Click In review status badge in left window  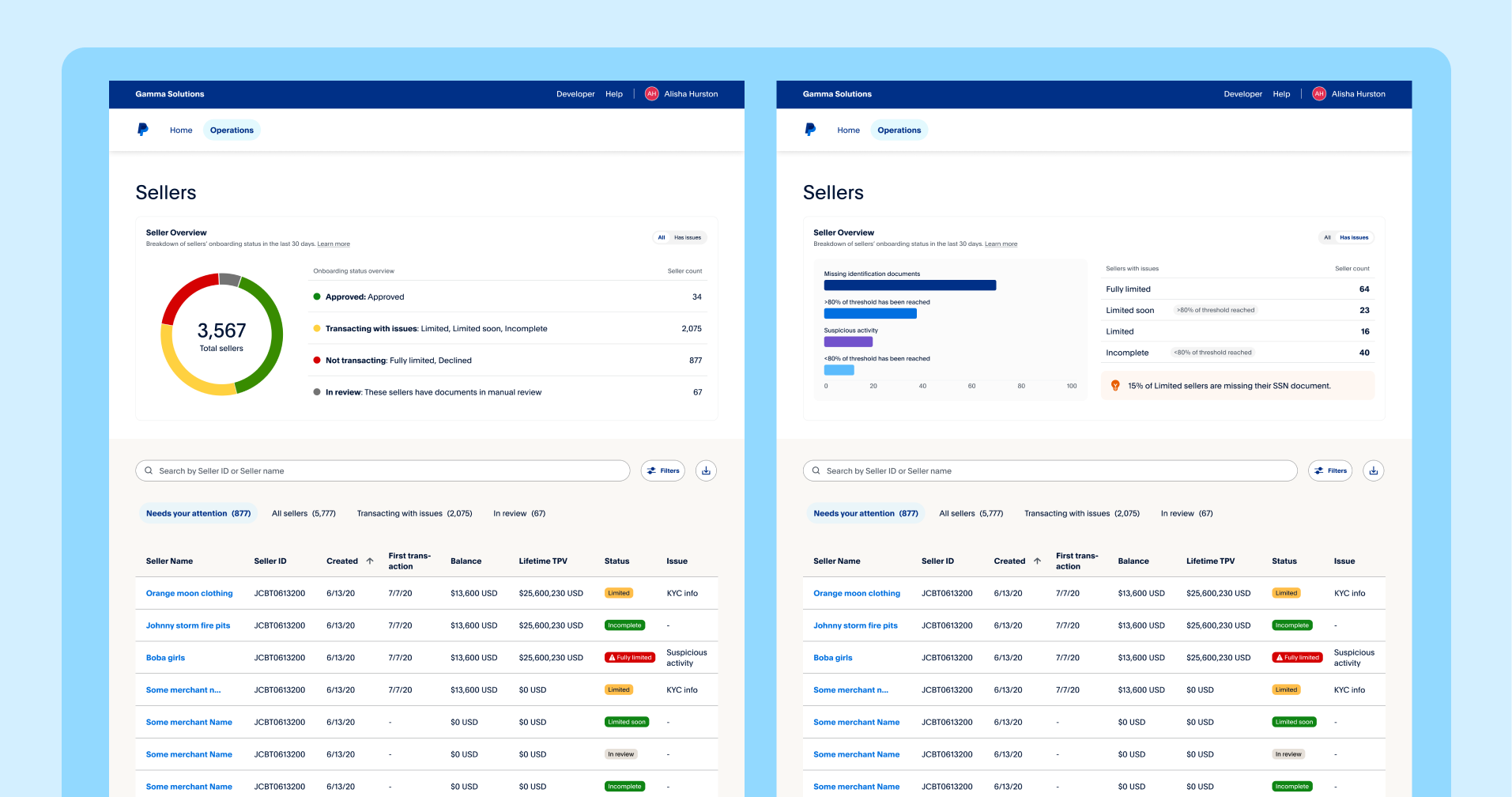pos(620,754)
